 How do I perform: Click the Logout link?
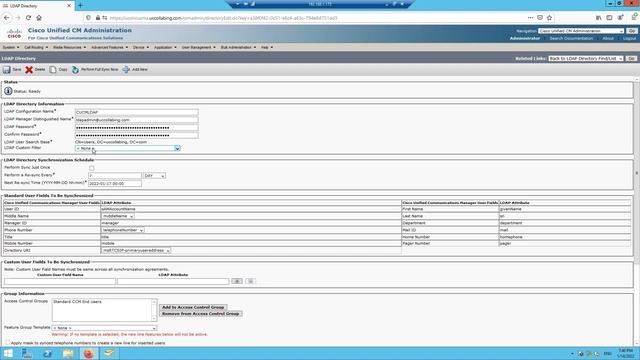tap(629, 38)
